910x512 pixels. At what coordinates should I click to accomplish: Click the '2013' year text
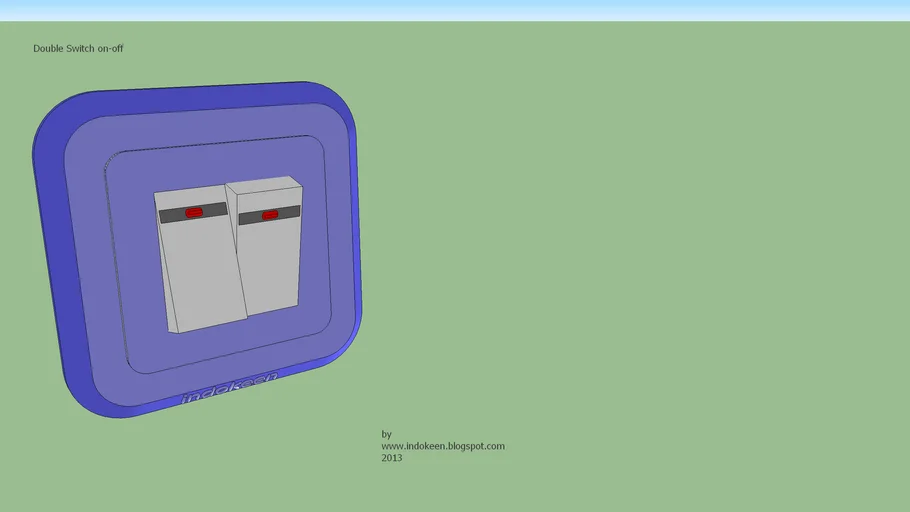[x=392, y=458]
